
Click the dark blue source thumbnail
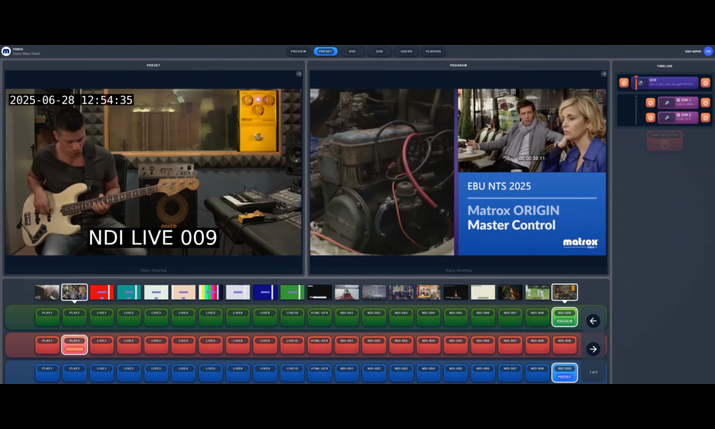point(265,292)
